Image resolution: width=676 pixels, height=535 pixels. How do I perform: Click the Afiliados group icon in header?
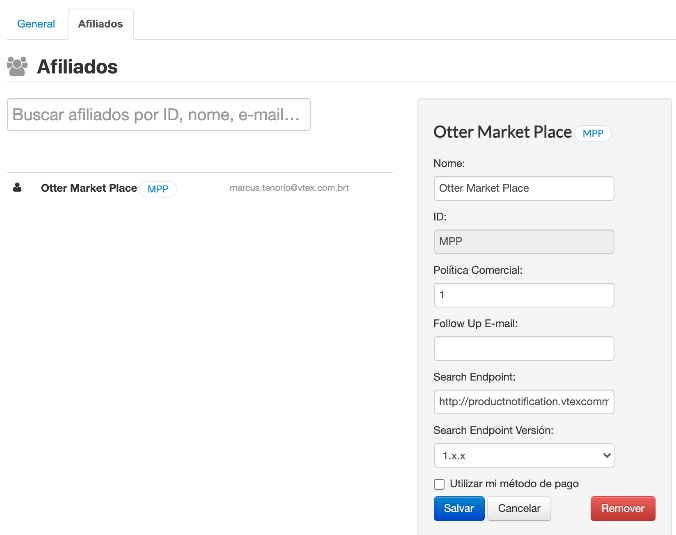pyautogui.click(x=17, y=67)
